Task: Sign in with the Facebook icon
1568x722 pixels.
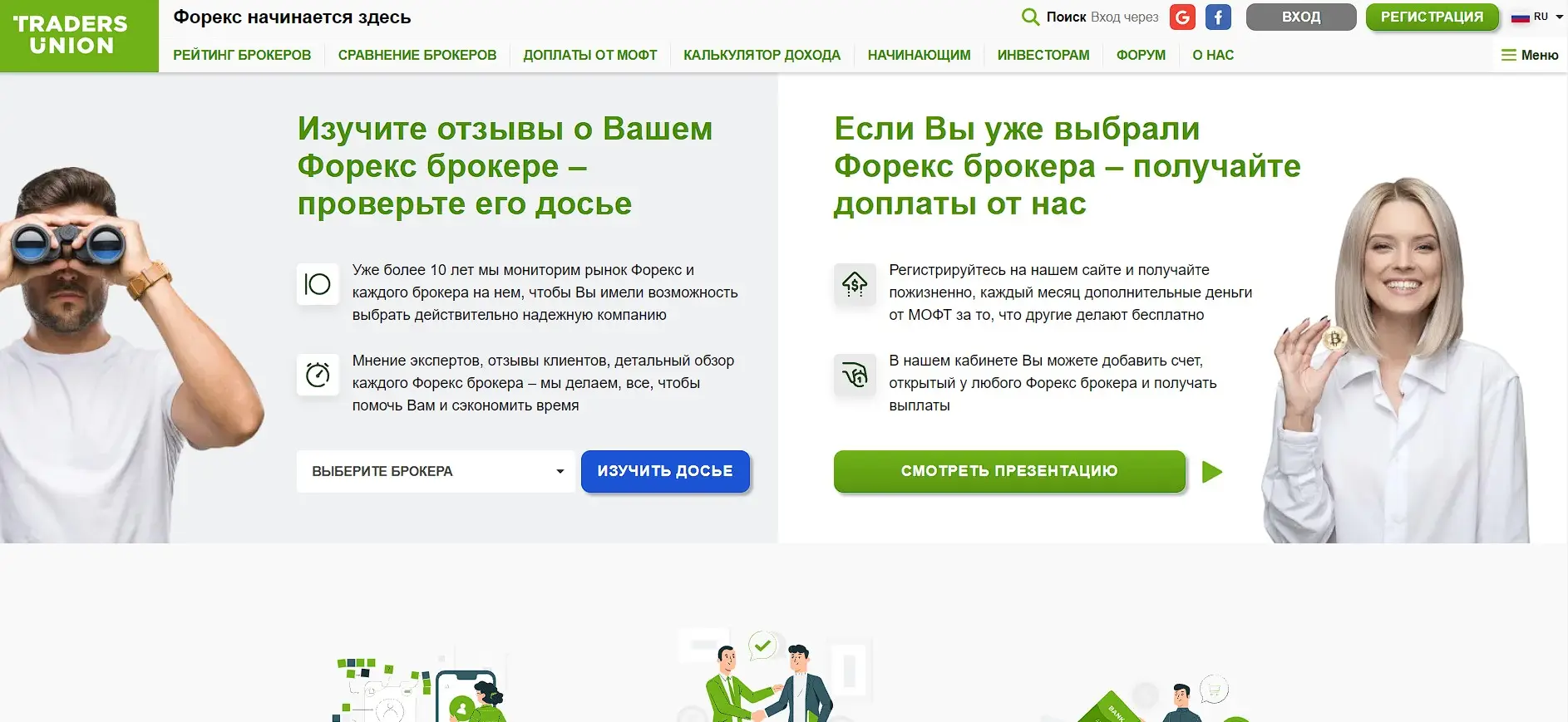Action: coord(1218,17)
